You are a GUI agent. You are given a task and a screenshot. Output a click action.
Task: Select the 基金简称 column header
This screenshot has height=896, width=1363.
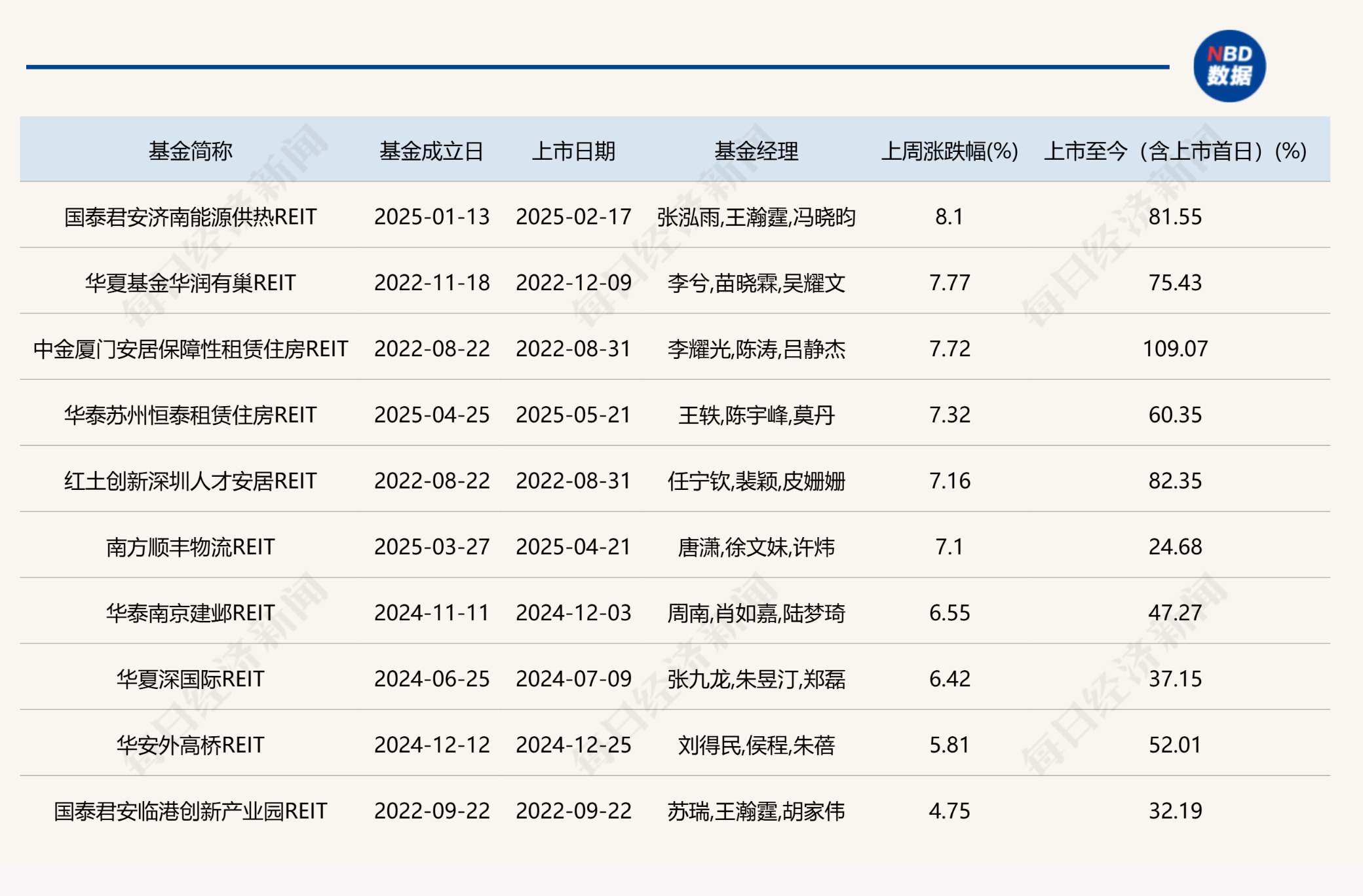click(x=191, y=151)
